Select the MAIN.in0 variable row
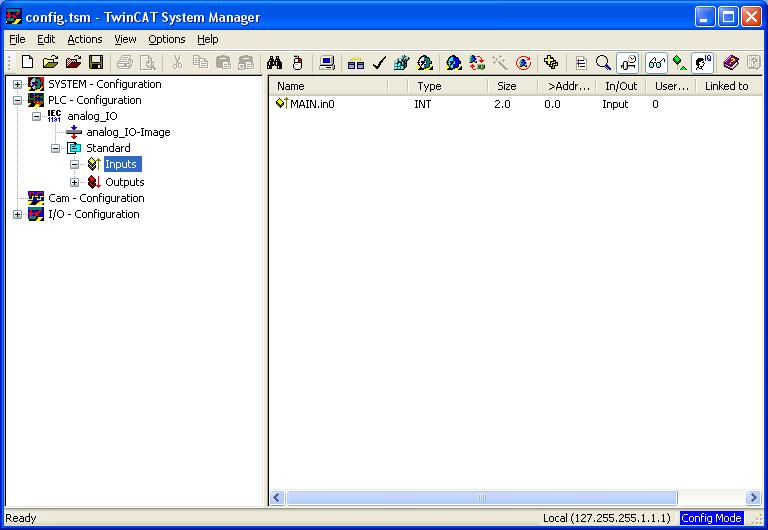The width and height of the screenshot is (768, 530). (516, 104)
